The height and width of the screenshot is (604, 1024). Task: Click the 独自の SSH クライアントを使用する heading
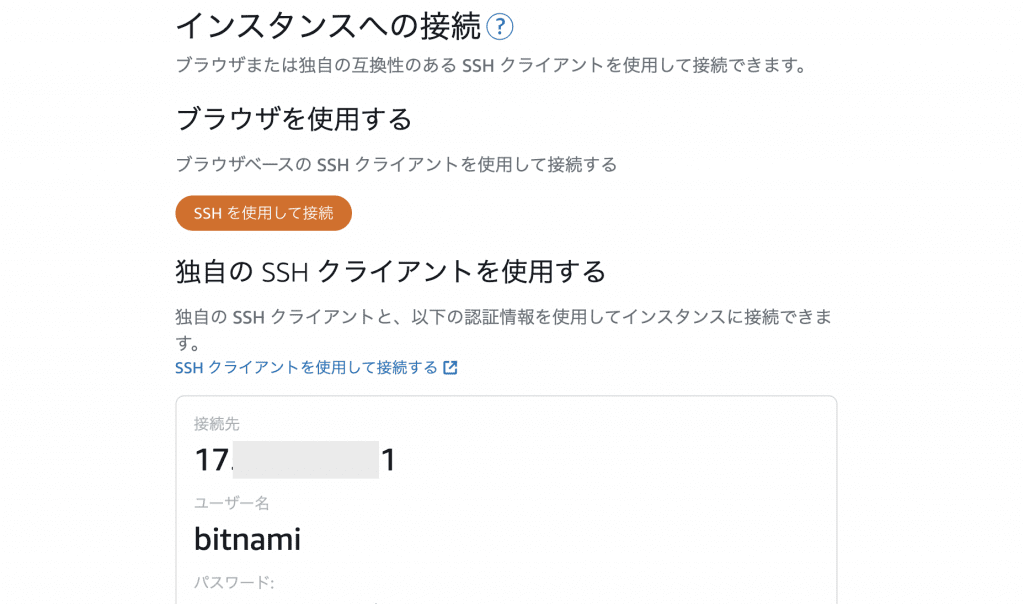pyautogui.click(x=391, y=271)
